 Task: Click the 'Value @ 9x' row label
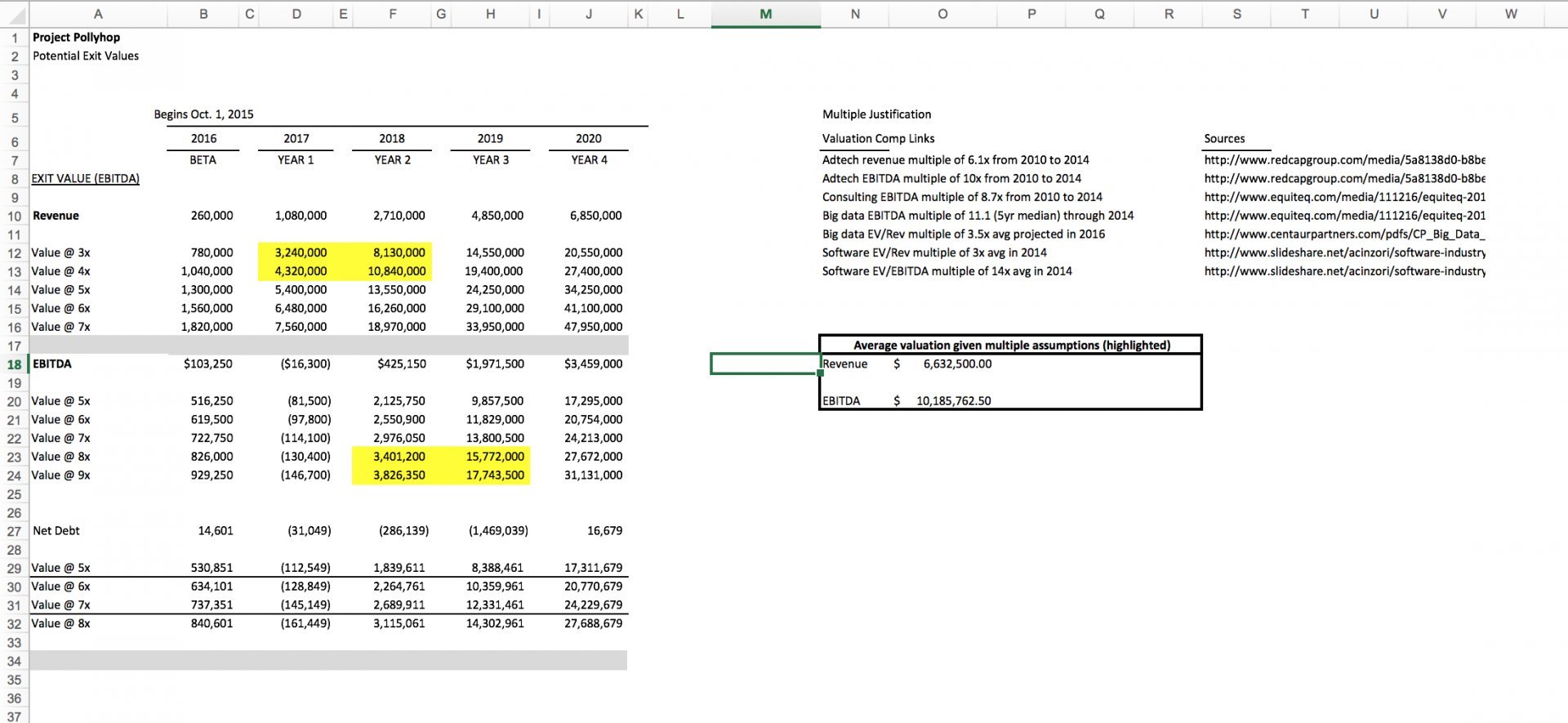click(x=60, y=475)
